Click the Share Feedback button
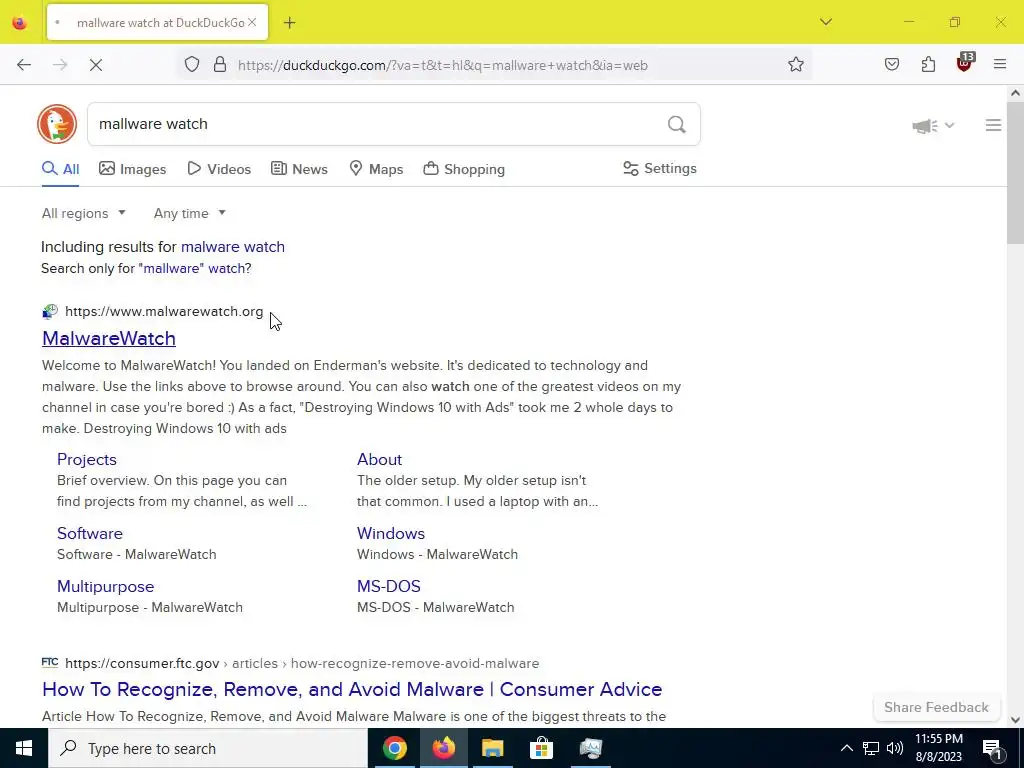Image resolution: width=1024 pixels, height=768 pixels. tap(936, 707)
